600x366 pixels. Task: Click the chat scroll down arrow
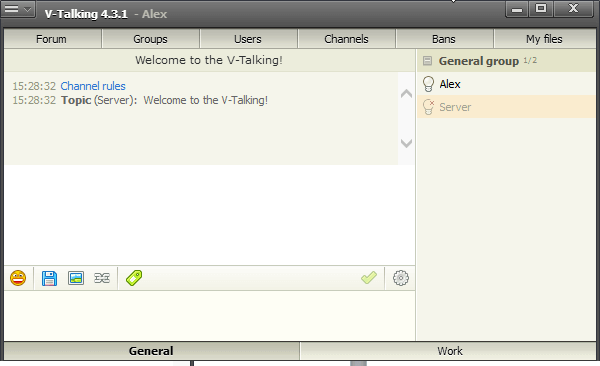pos(406,143)
